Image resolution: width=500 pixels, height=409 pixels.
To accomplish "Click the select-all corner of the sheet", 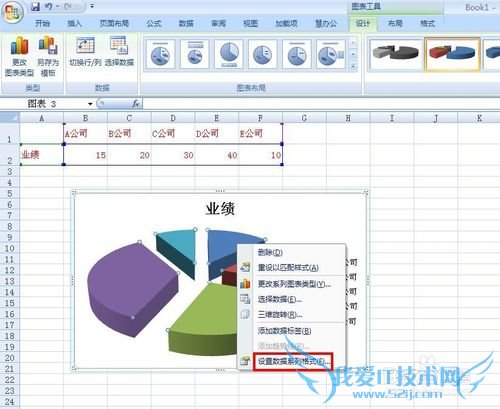I will pyautogui.click(x=10, y=118).
